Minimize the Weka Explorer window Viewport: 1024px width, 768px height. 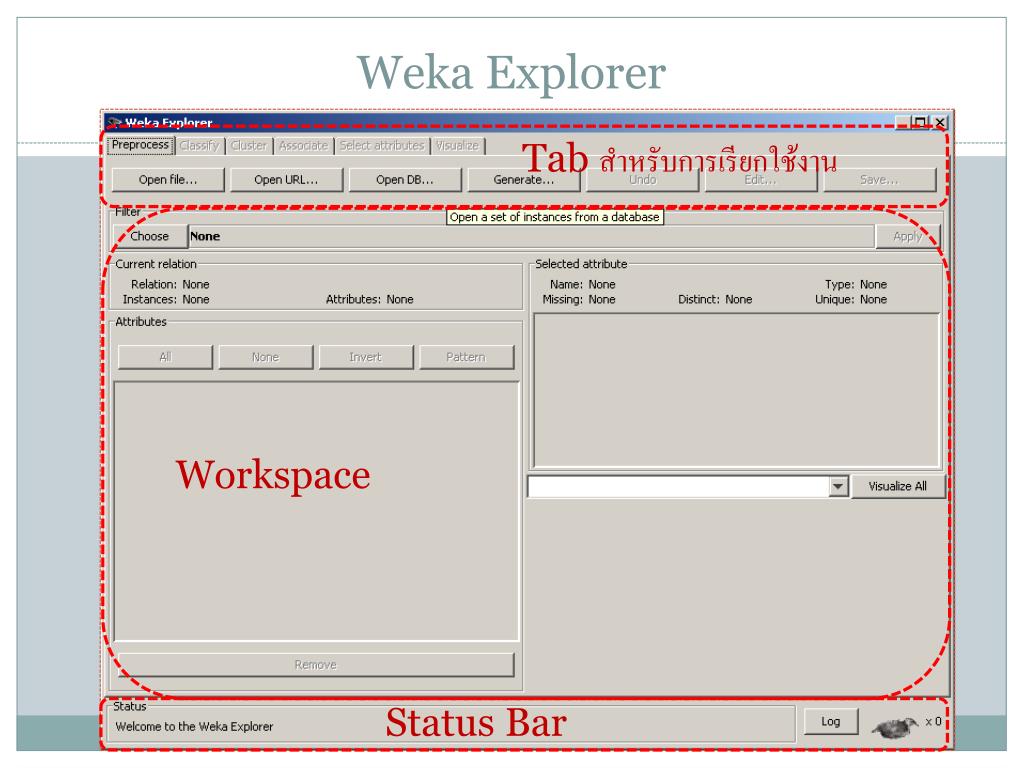click(x=903, y=123)
